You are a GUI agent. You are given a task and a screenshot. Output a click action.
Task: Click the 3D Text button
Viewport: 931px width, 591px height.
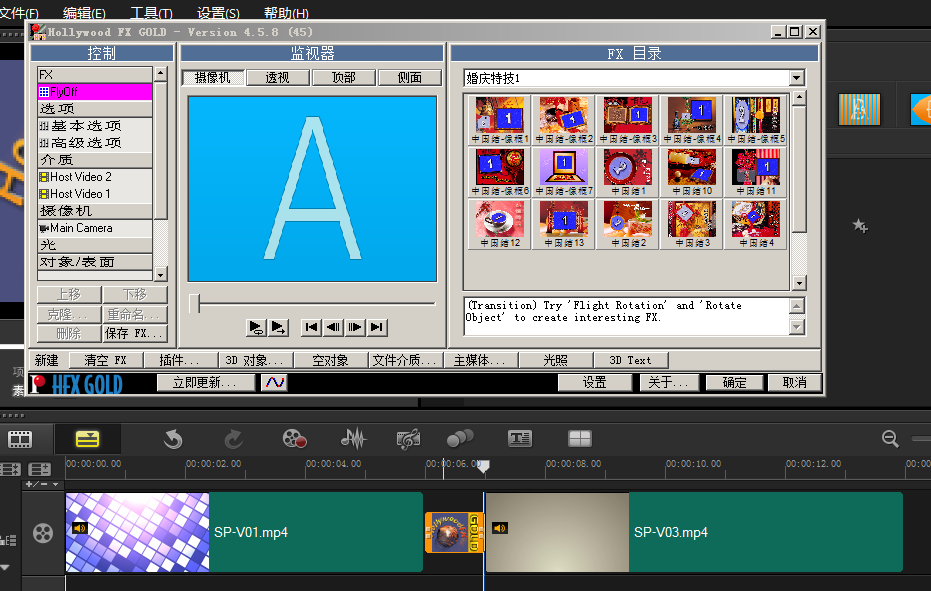pyautogui.click(x=631, y=360)
